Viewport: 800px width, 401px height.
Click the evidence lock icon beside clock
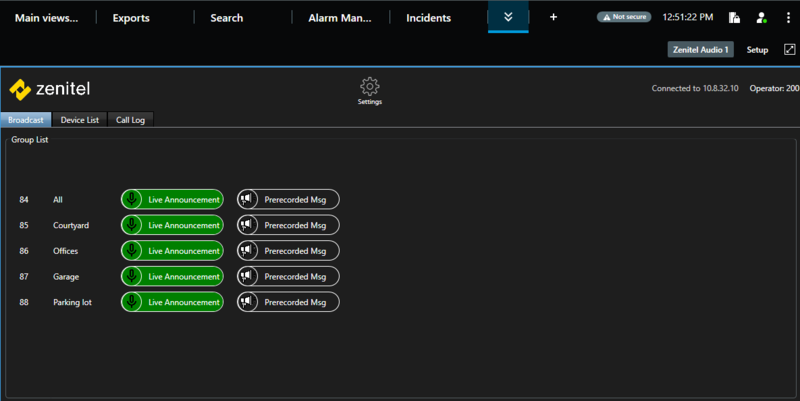point(734,18)
